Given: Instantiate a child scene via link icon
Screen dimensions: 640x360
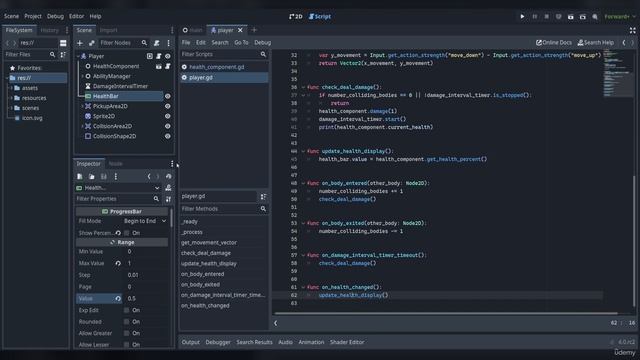Looking at the screenshot, I should coord(91,43).
